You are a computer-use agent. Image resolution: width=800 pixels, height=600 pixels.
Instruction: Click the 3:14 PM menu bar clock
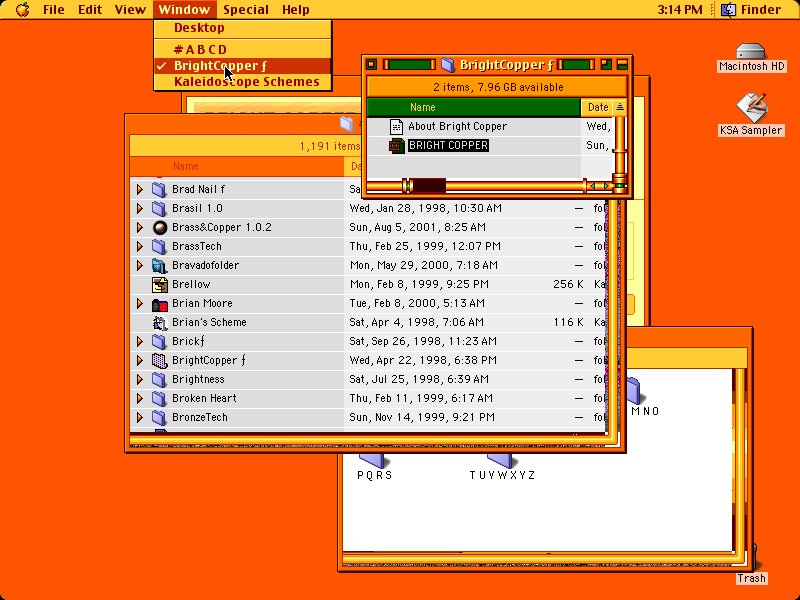click(680, 10)
